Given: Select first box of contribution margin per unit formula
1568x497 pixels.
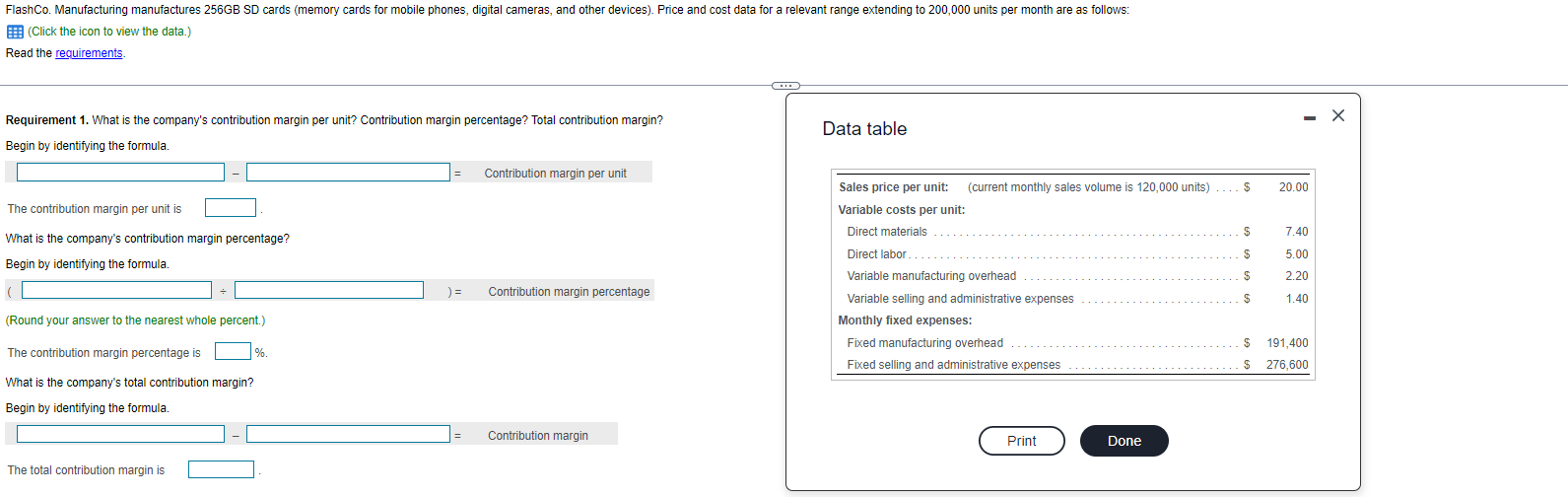Looking at the screenshot, I should click(120, 173).
